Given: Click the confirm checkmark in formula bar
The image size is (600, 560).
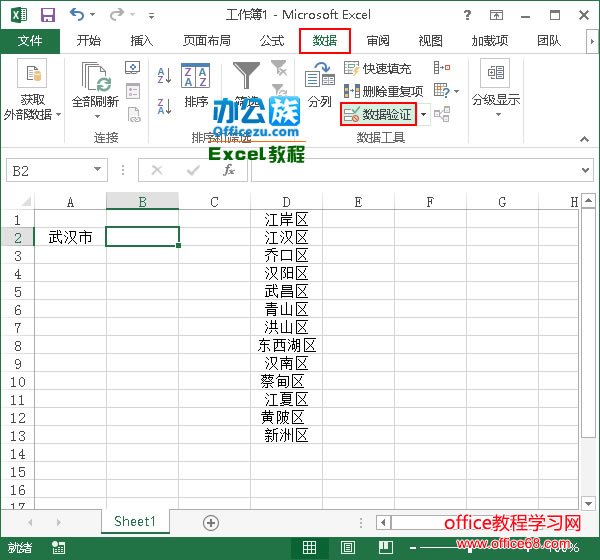Looking at the screenshot, I should [193, 170].
